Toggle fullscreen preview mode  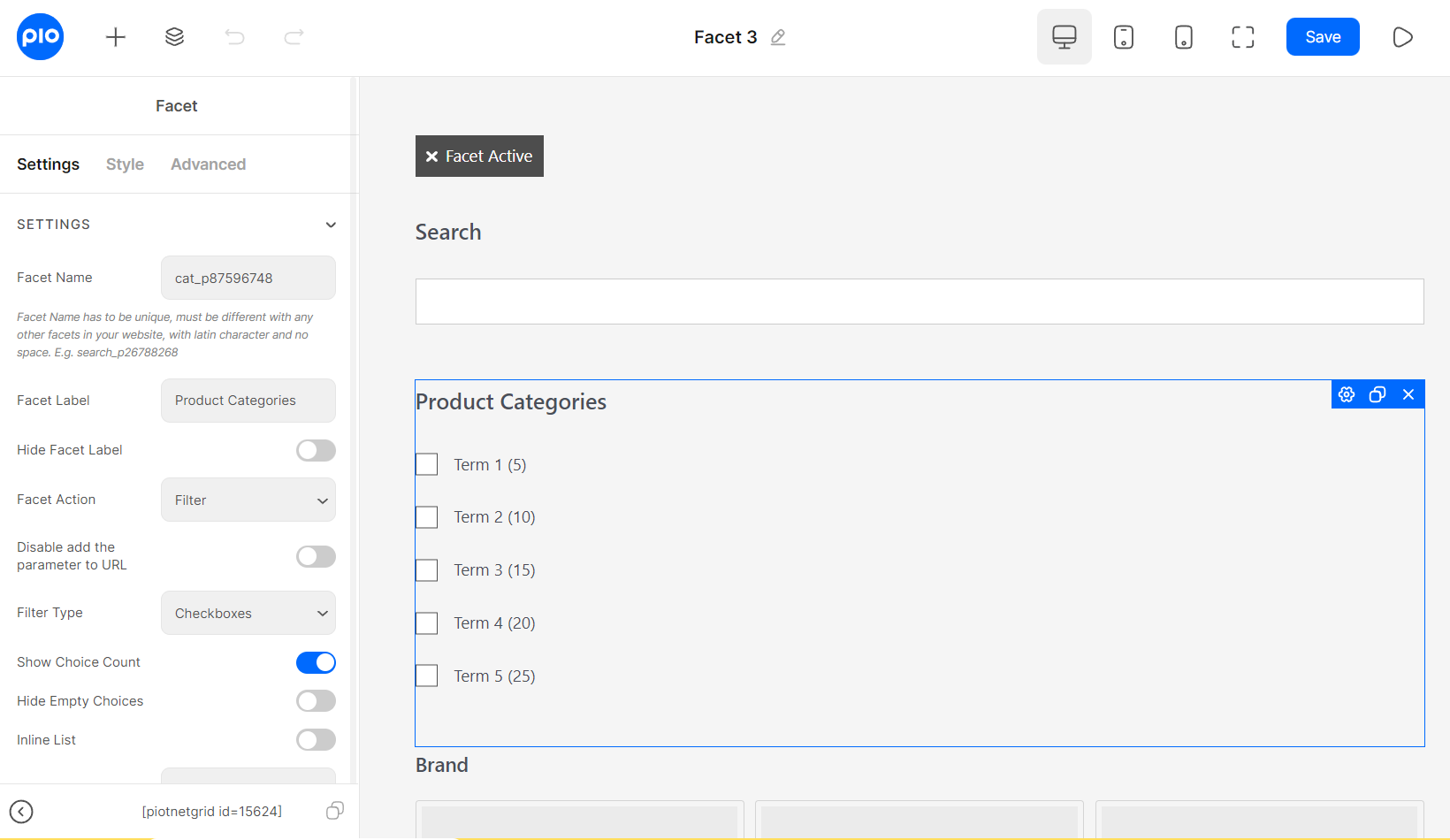click(x=1242, y=36)
